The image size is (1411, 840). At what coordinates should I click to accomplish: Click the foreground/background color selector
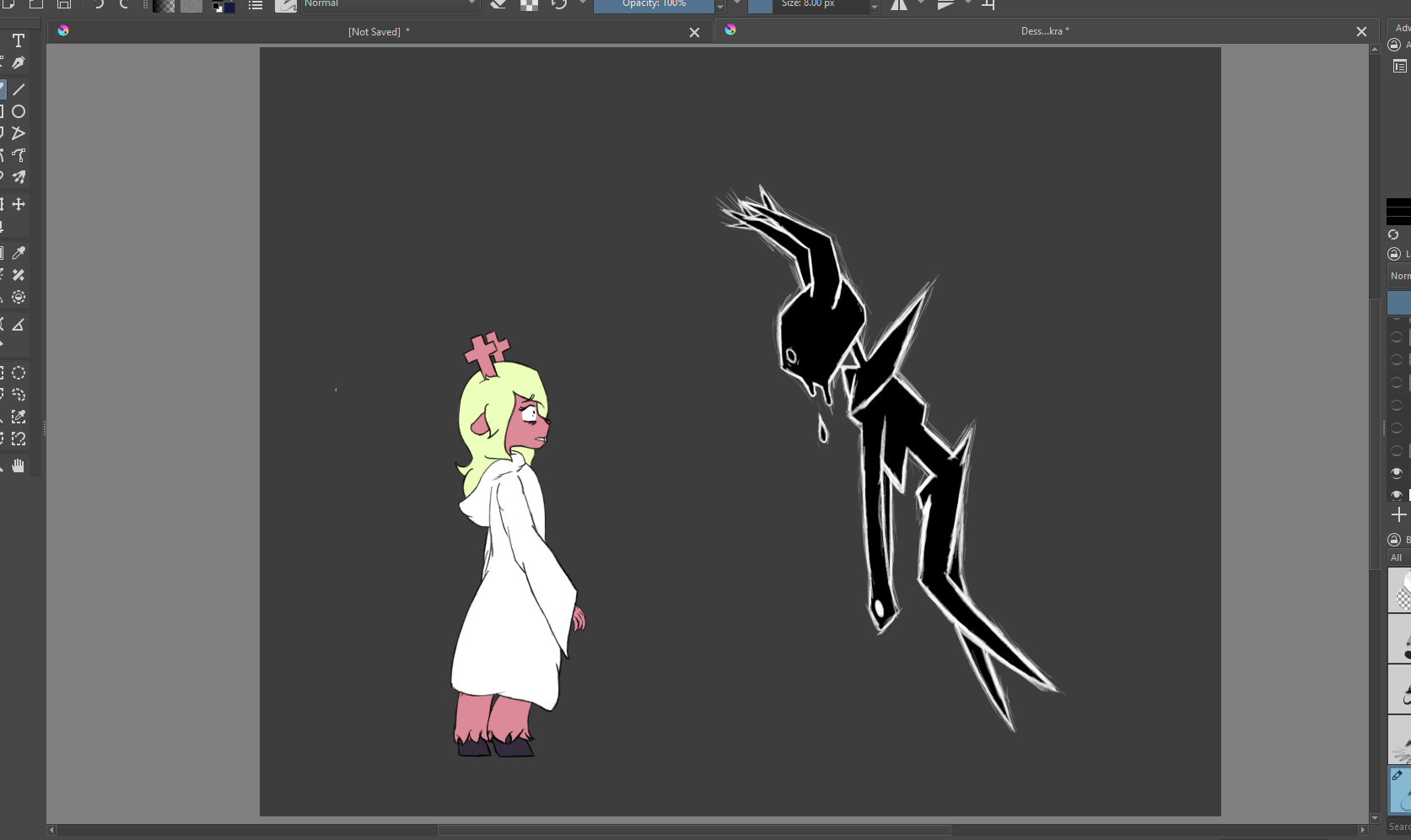coord(223,6)
